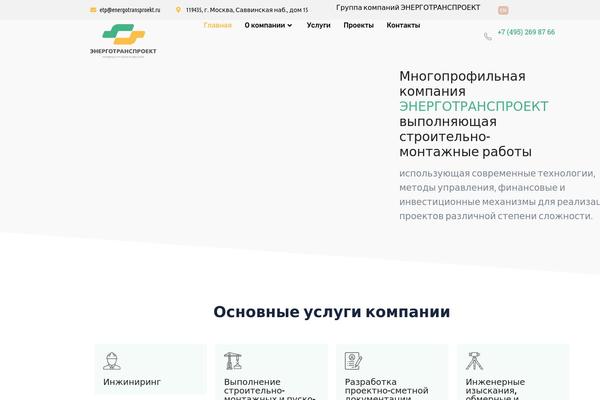Image resolution: width=600 pixels, height=400 pixels.
Task: Click the document with pen icon
Action: 353,361
